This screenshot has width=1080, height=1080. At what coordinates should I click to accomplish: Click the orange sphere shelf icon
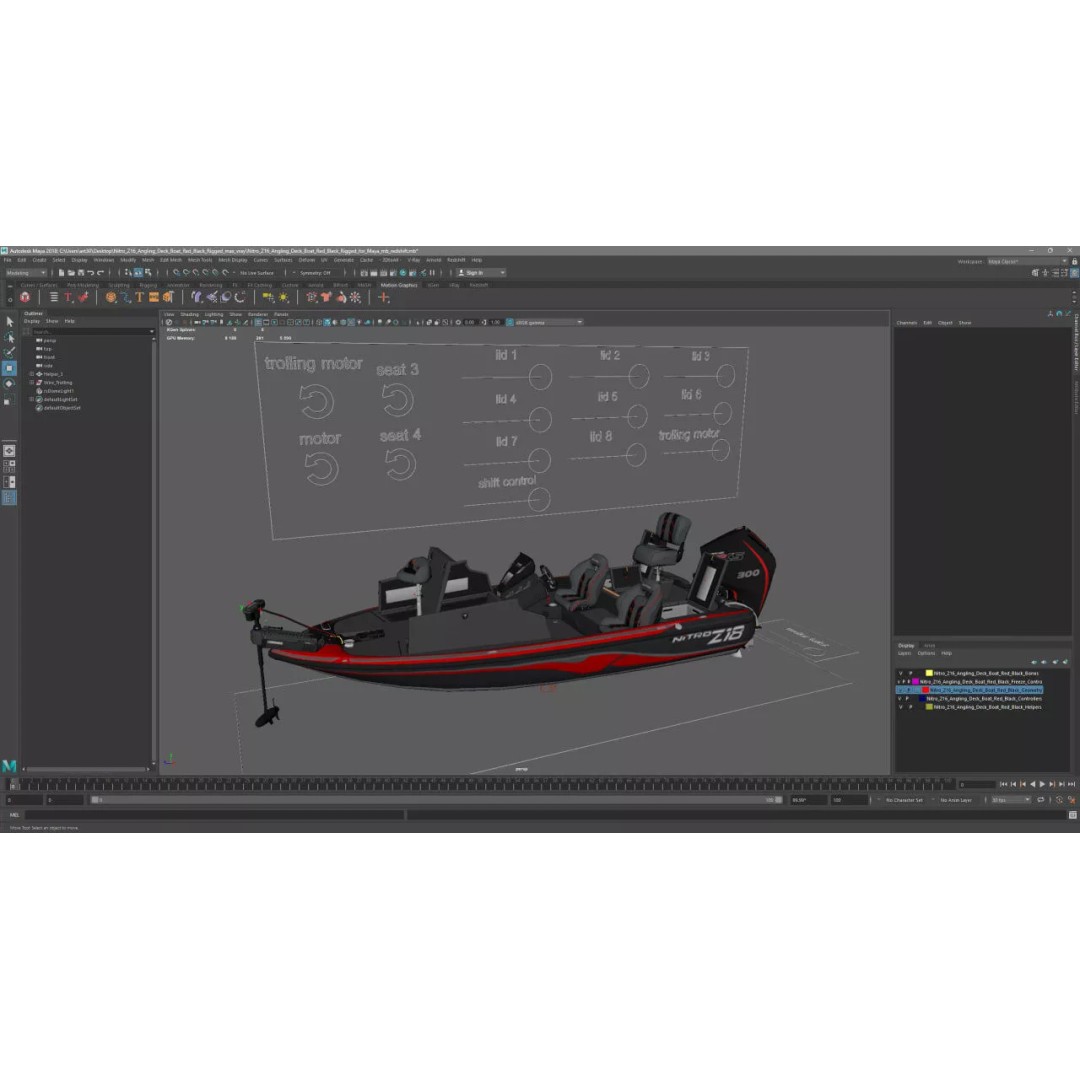pyautogui.click(x=111, y=298)
